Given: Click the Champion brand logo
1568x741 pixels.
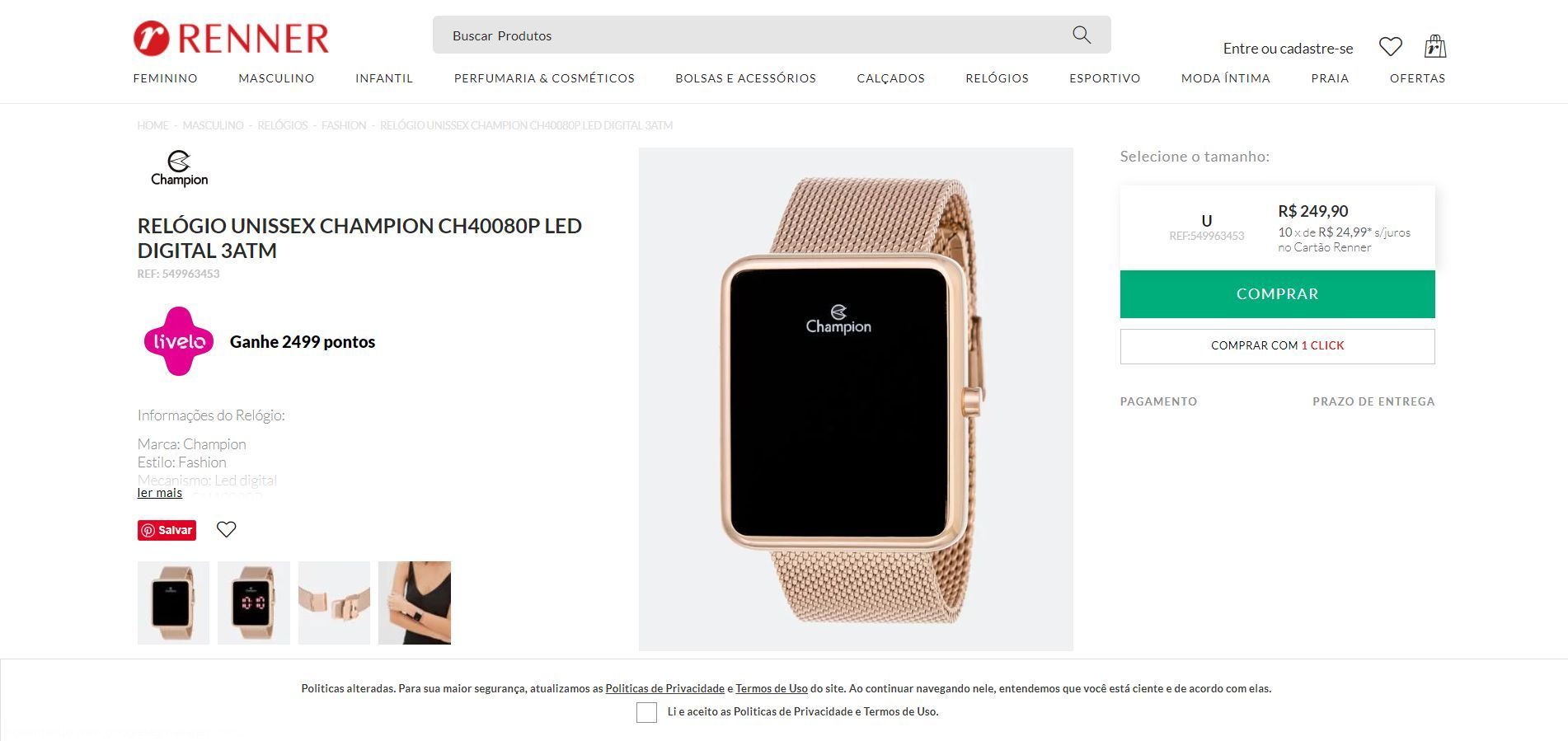Looking at the screenshot, I should [179, 168].
